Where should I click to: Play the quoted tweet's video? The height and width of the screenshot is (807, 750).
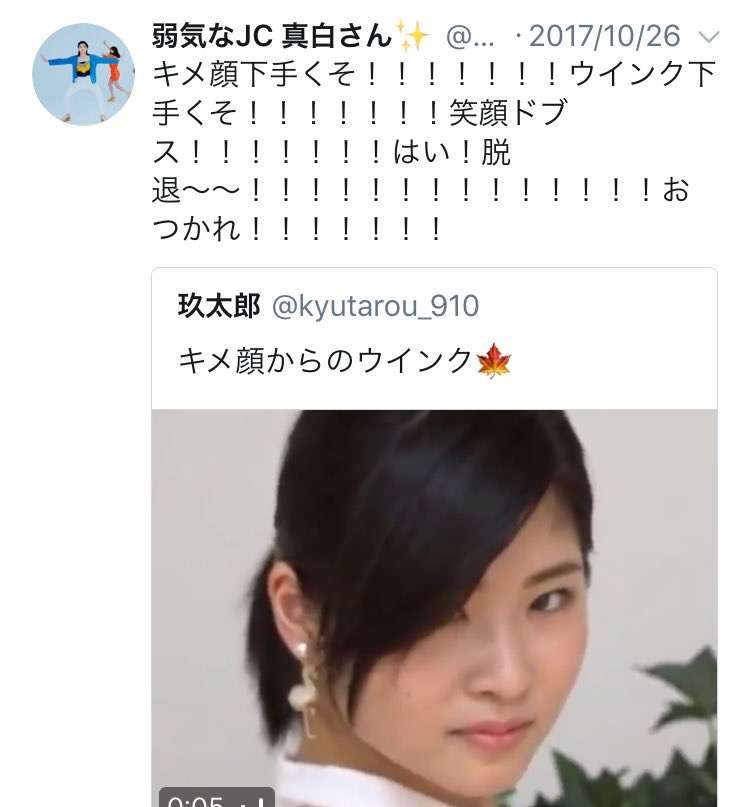tap(434, 607)
